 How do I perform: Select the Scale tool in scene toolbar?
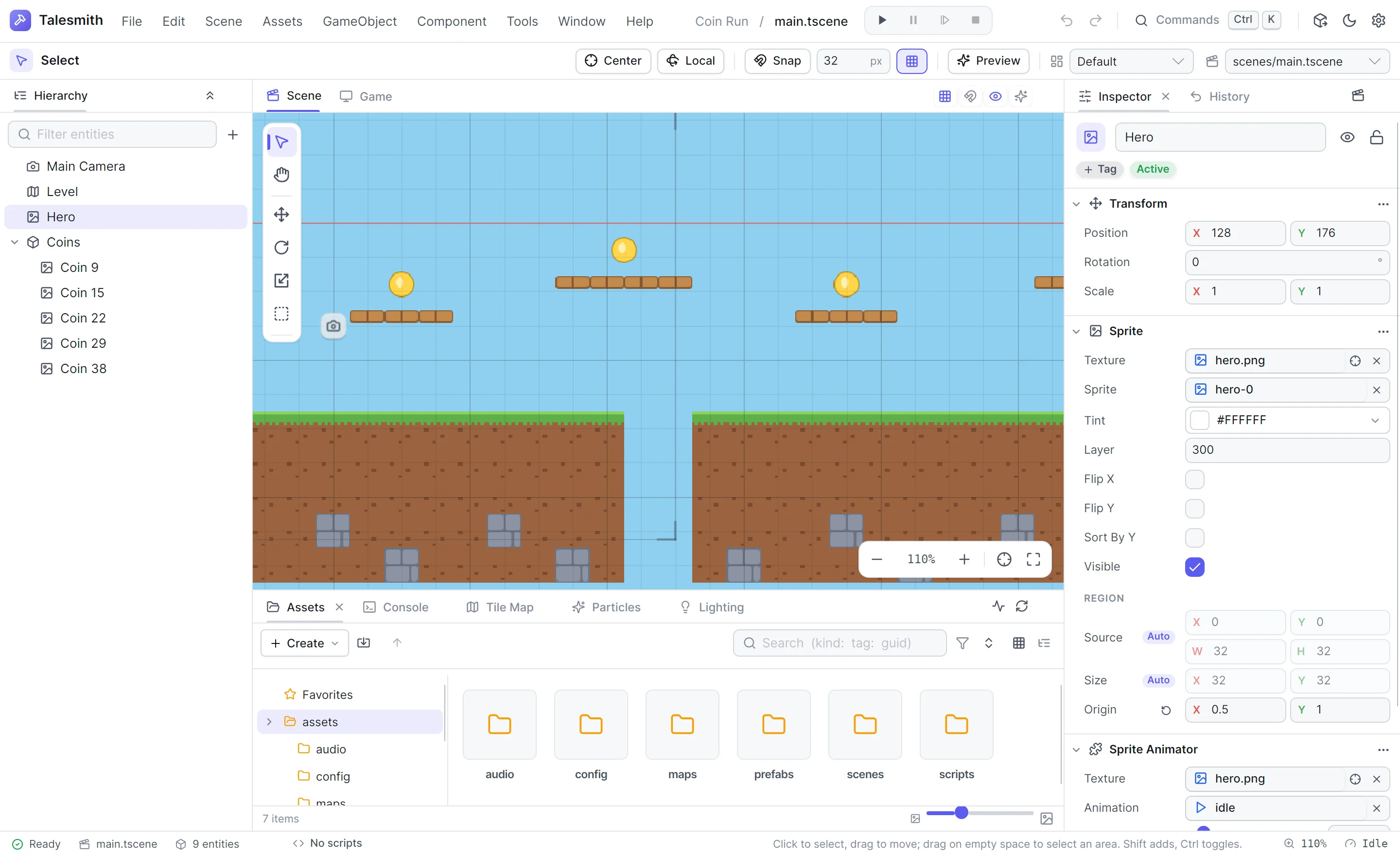pos(281,280)
